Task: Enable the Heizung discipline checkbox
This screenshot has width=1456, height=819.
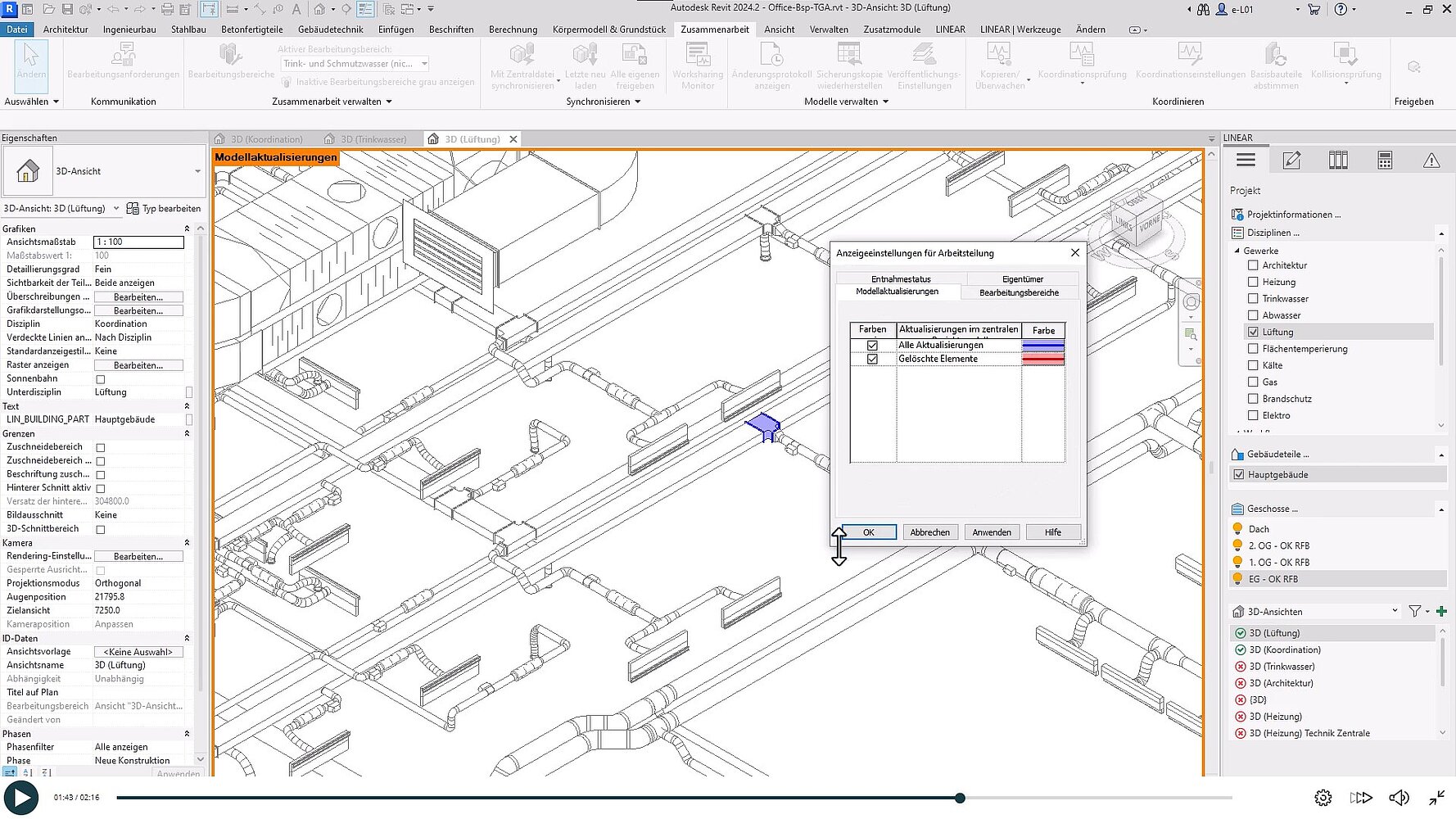Action: [x=1253, y=282]
